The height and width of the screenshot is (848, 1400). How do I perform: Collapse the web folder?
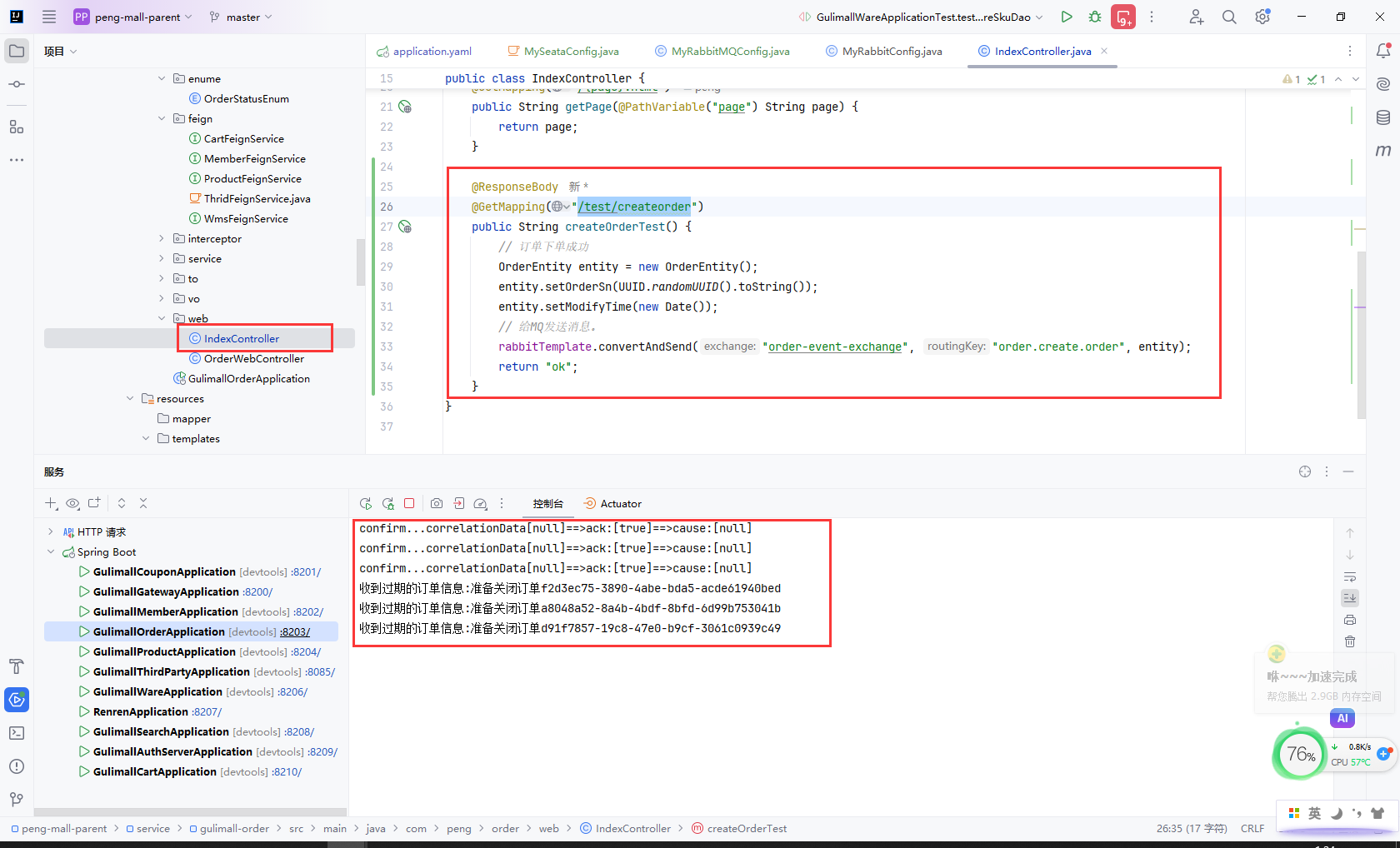click(162, 318)
